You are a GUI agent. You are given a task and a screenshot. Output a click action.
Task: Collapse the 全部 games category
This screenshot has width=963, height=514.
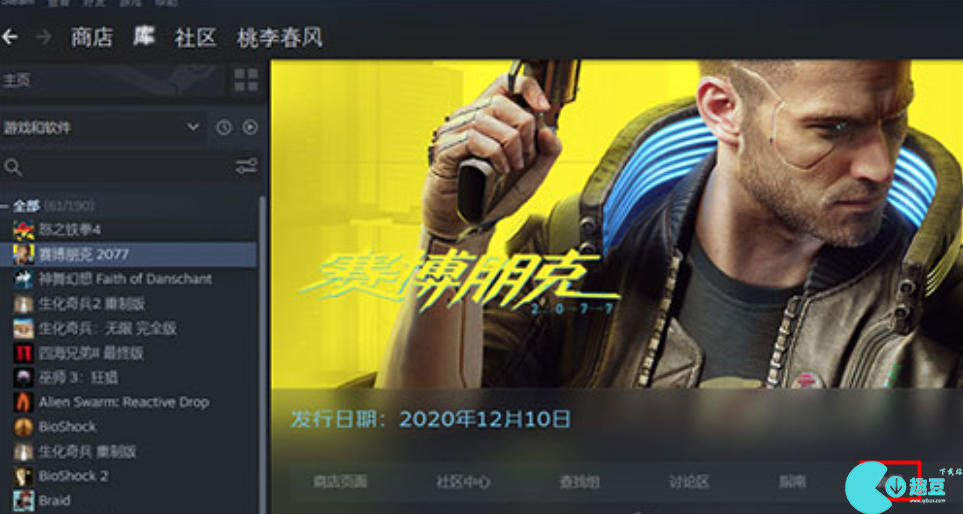(6, 205)
